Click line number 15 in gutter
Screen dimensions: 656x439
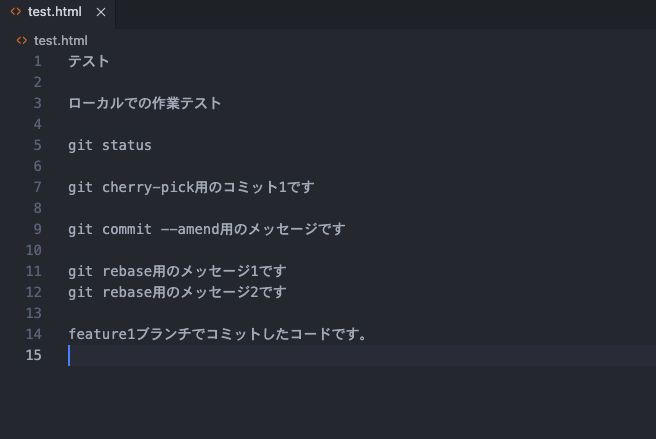click(x=34, y=355)
